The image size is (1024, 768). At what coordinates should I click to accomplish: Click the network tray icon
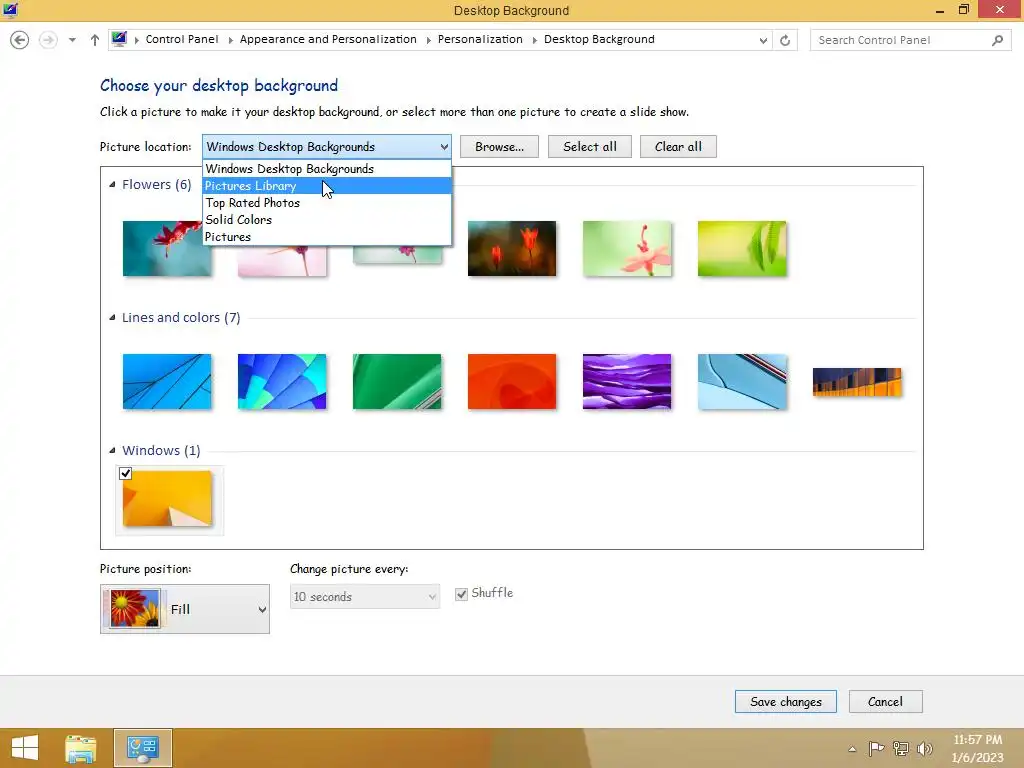point(901,748)
